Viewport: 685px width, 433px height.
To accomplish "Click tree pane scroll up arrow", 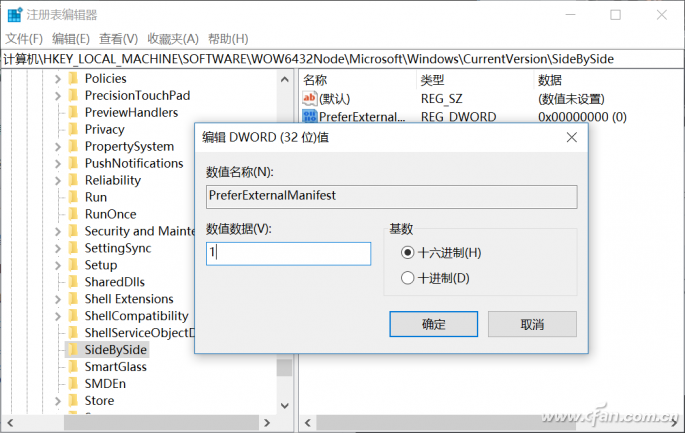I will pyautogui.click(x=285, y=80).
